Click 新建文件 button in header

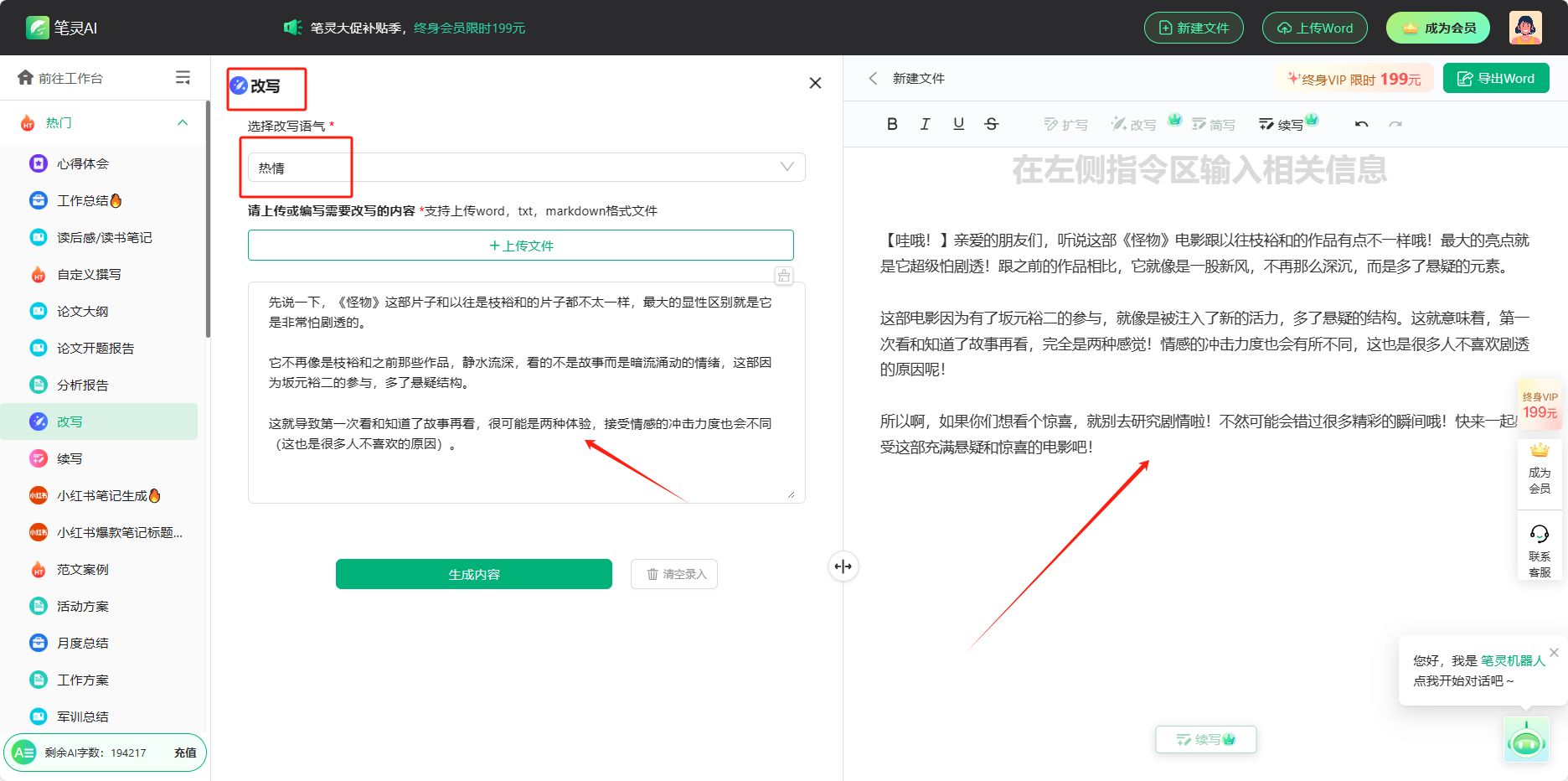tap(1194, 28)
